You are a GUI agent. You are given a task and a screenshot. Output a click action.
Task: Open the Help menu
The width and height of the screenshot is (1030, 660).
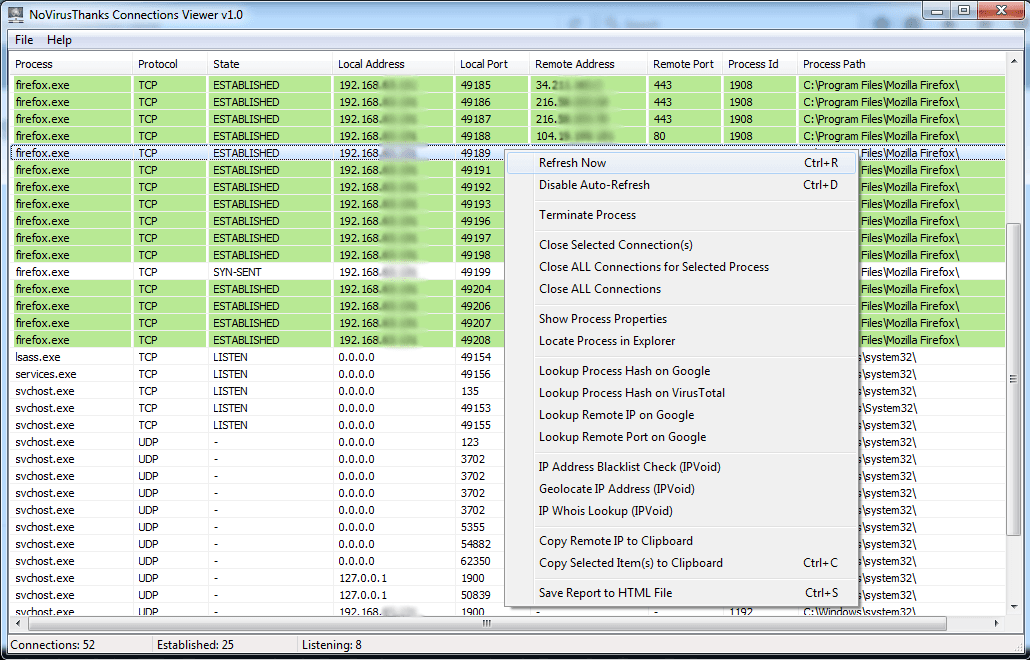point(59,40)
